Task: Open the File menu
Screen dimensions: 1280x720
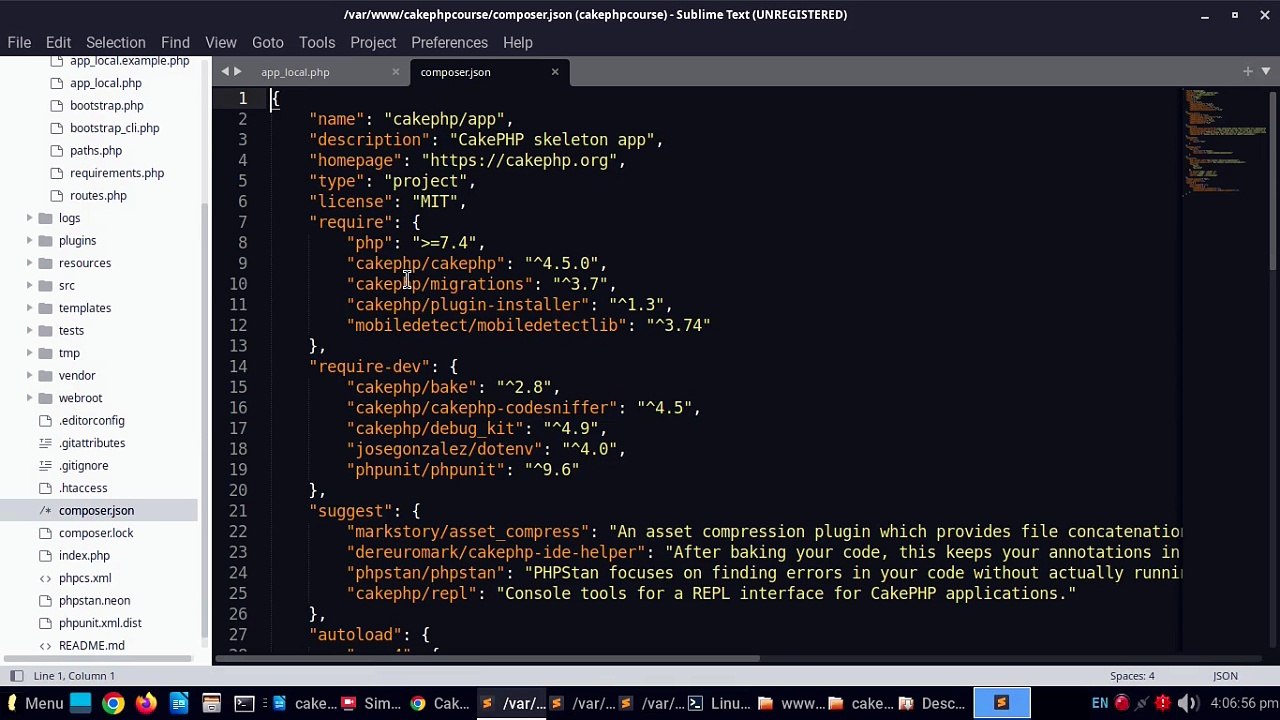Action: click(x=19, y=42)
